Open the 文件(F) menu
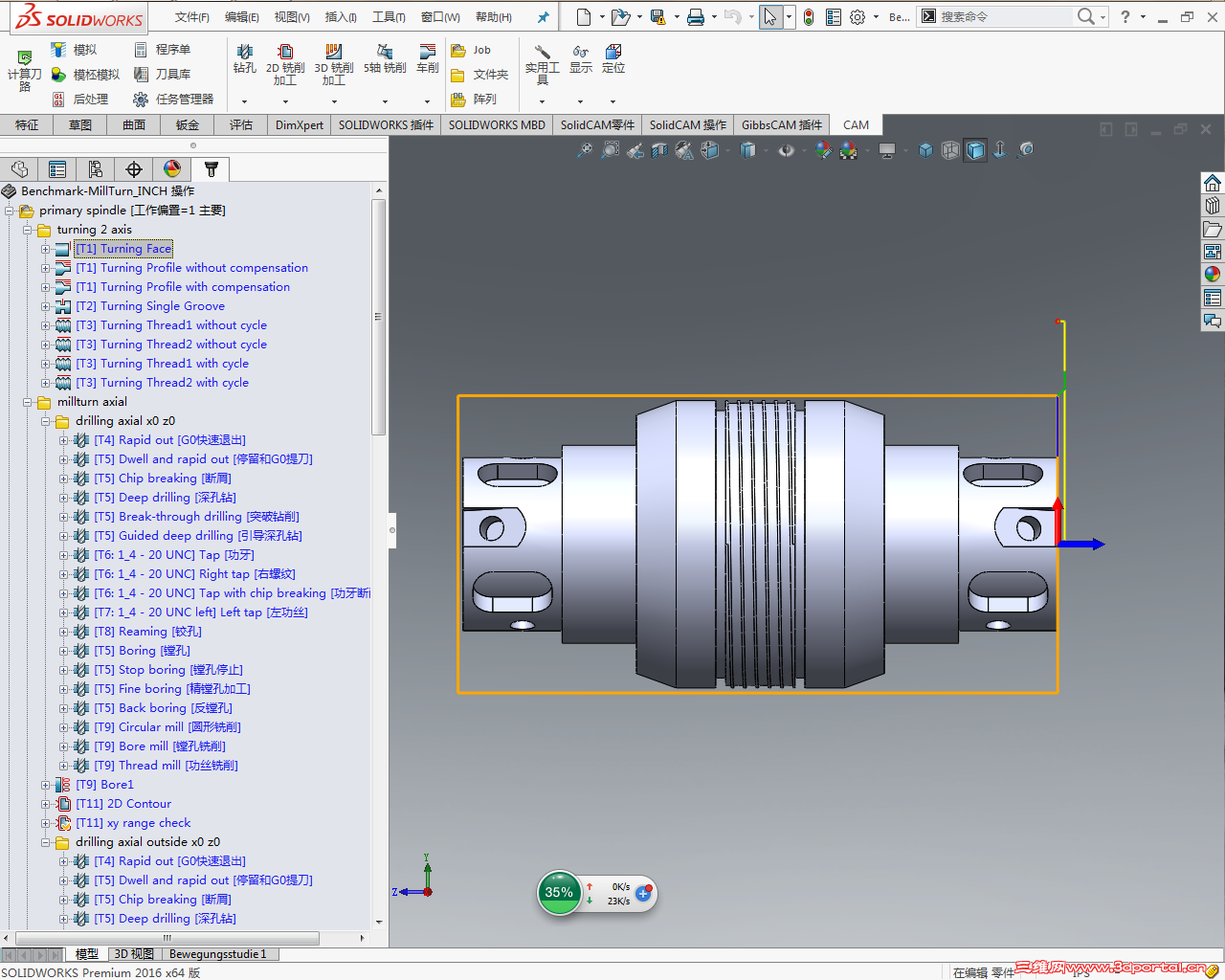This screenshot has width=1225, height=980. [192, 17]
